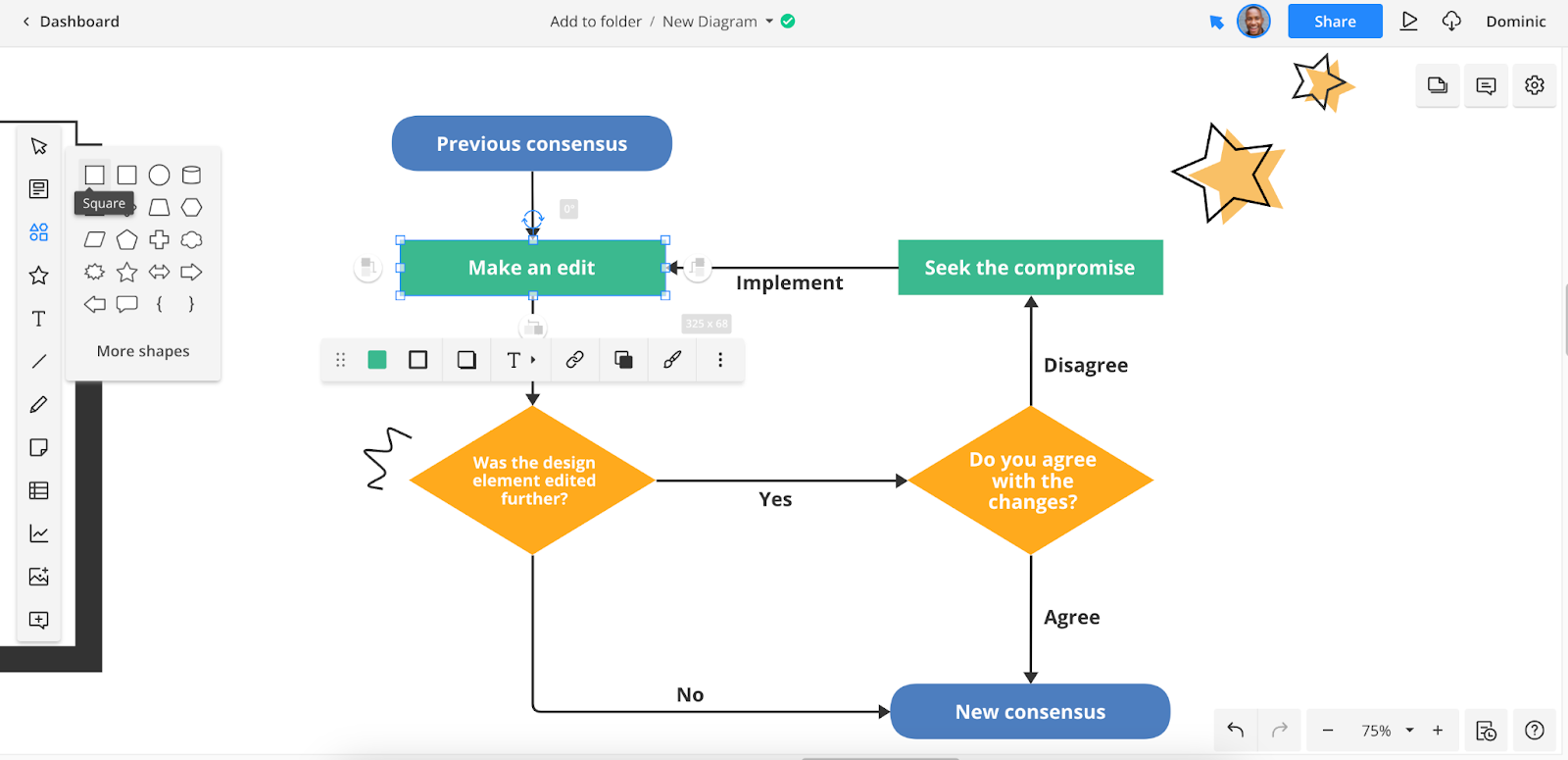The width and height of the screenshot is (1568, 760).
Task: Click the link icon in floating toolbar
Action: pyautogui.click(x=574, y=360)
